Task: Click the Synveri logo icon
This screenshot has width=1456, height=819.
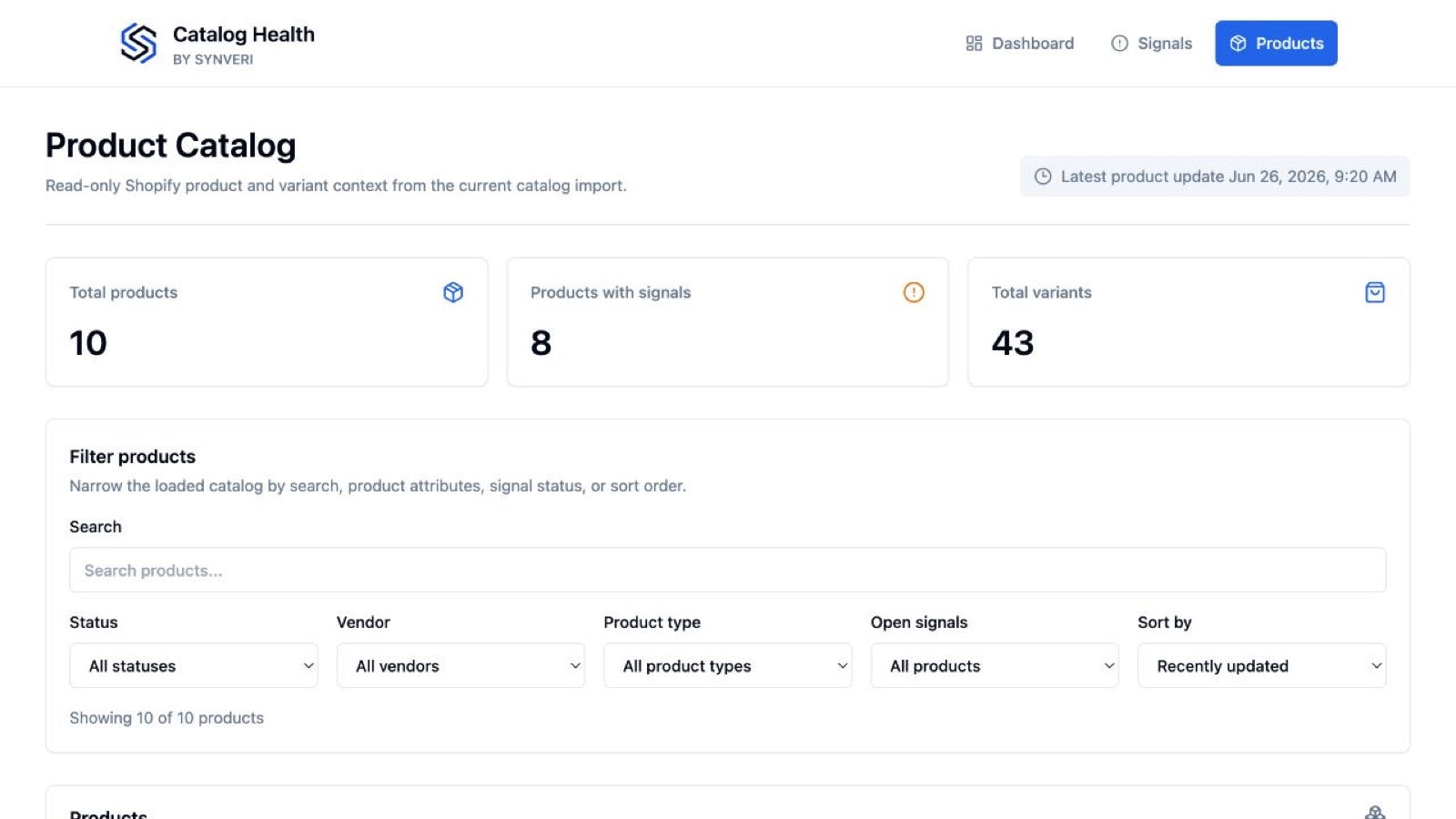Action: click(x=138, y=43)
